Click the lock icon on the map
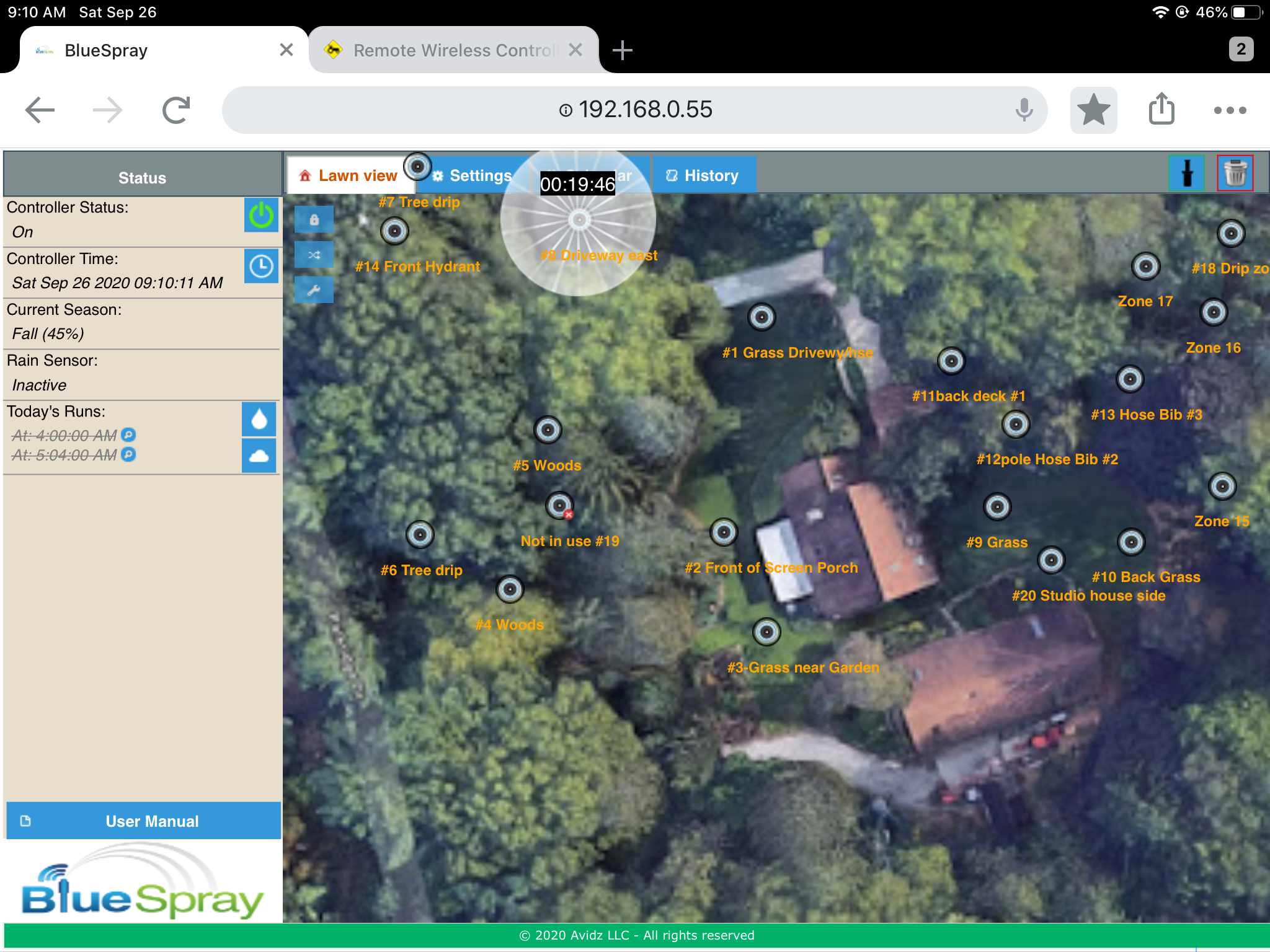 tap(314, 219)
